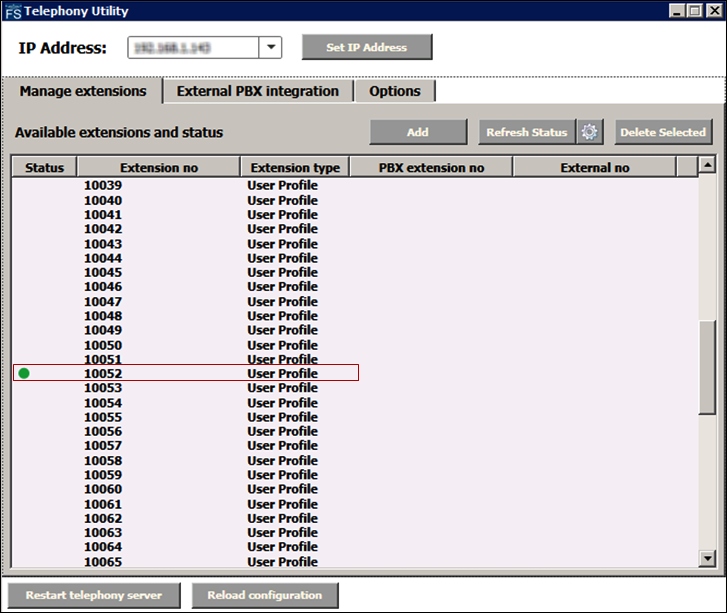
Task: Click the green status dot for extension 10052
Action: pyautogui.click(x=24, y=374)
